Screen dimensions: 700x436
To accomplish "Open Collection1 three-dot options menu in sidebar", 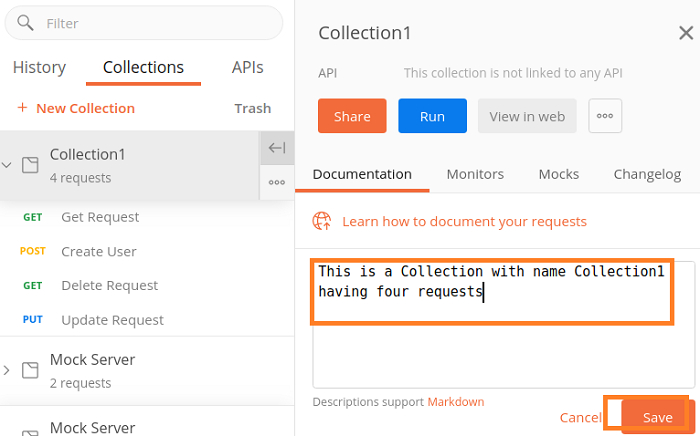I will (x=277, y=182).
